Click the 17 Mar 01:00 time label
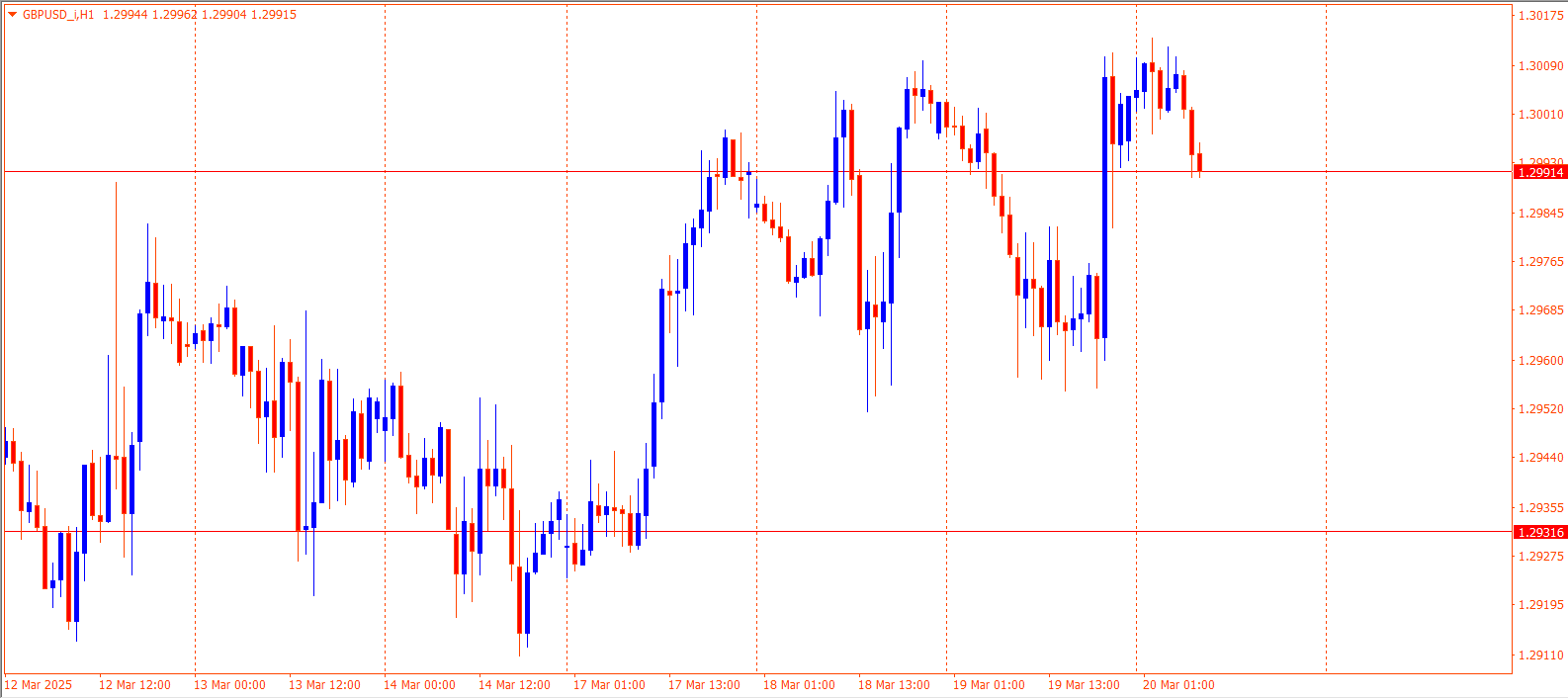 tap(609, 685)
